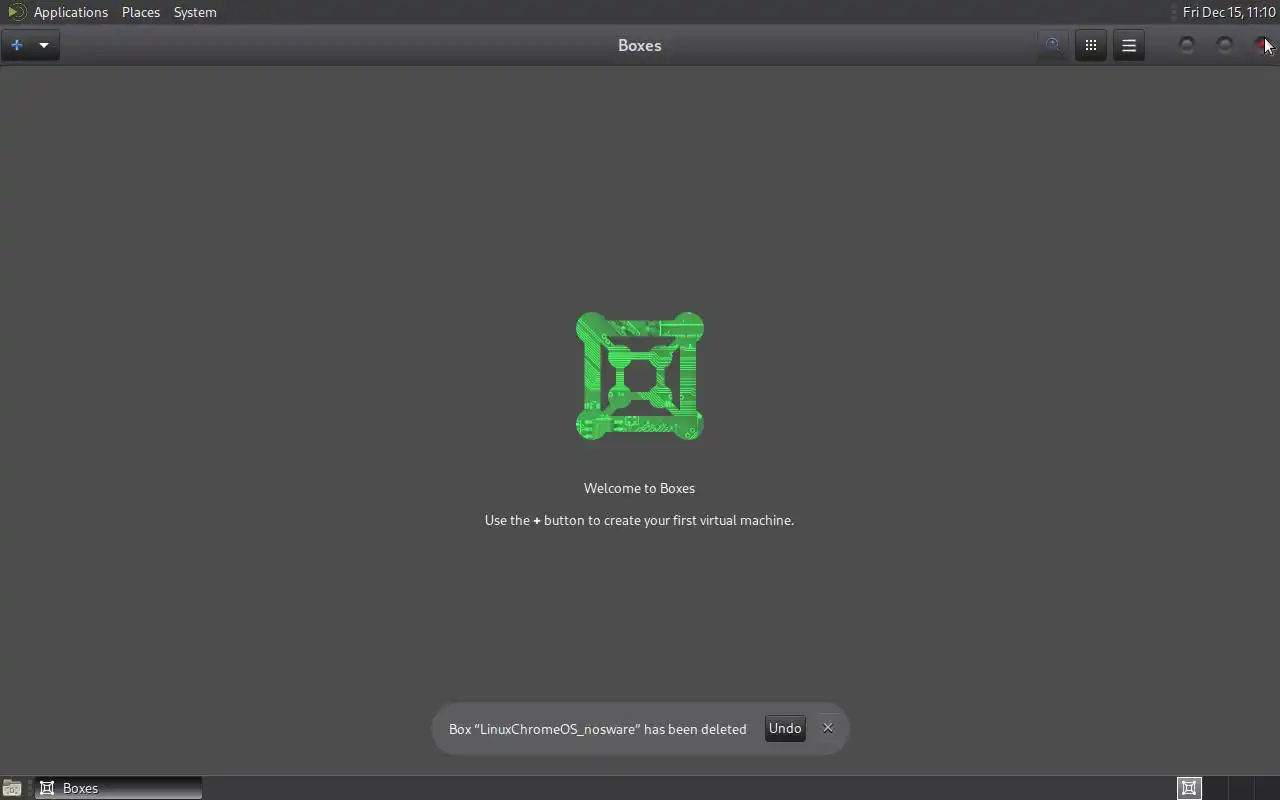This screenshot has height=800, width=1280.
Task: Switch to the grid view icon
Action: [1091, 45]
